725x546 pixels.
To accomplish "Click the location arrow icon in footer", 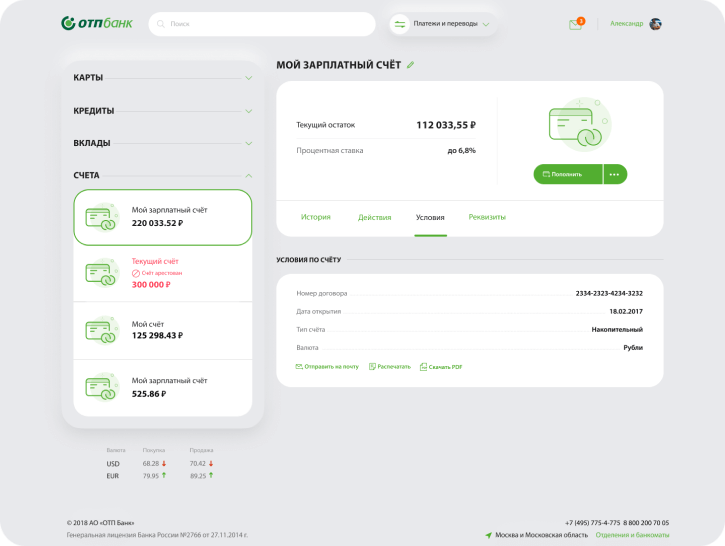I will click(489, 535).
